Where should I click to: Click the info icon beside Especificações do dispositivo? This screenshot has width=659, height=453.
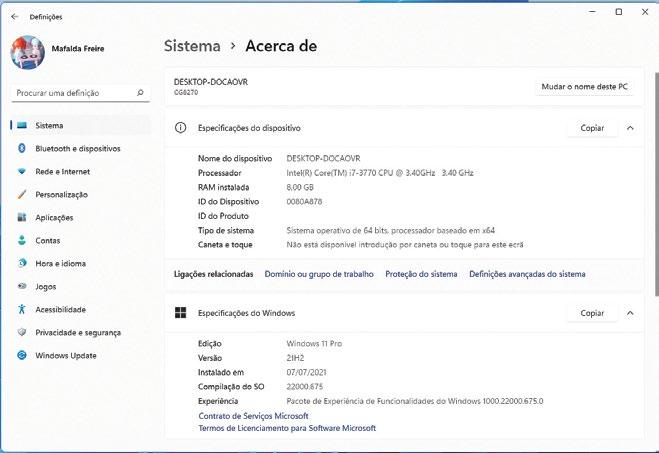[180, 128]
